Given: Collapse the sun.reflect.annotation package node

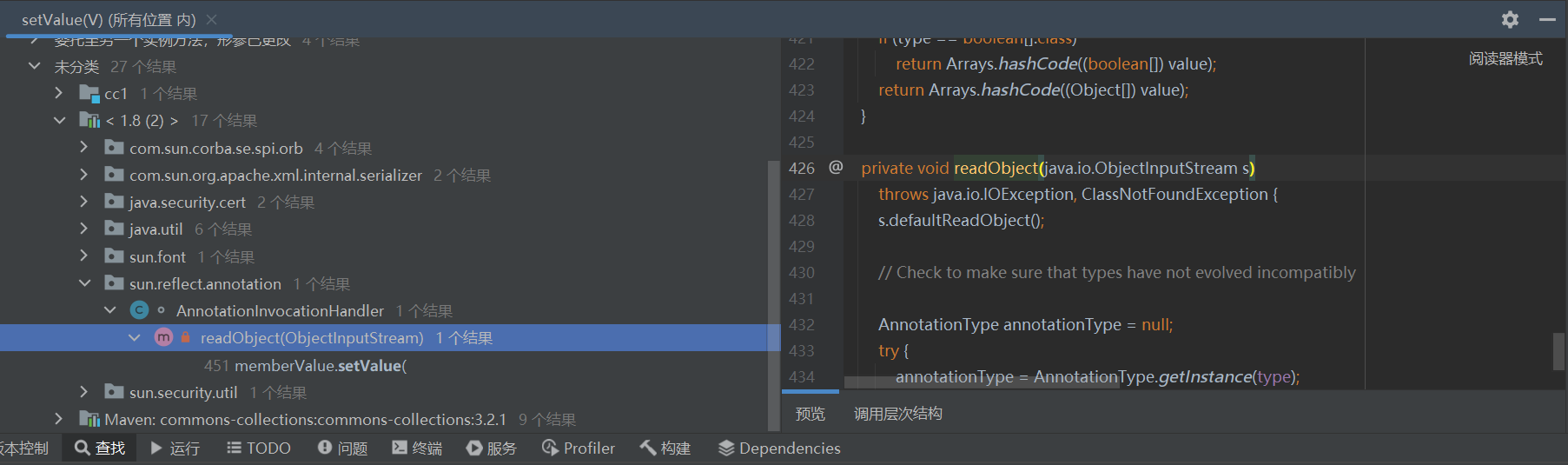Looking at the screenshot, I should (84, 283).
